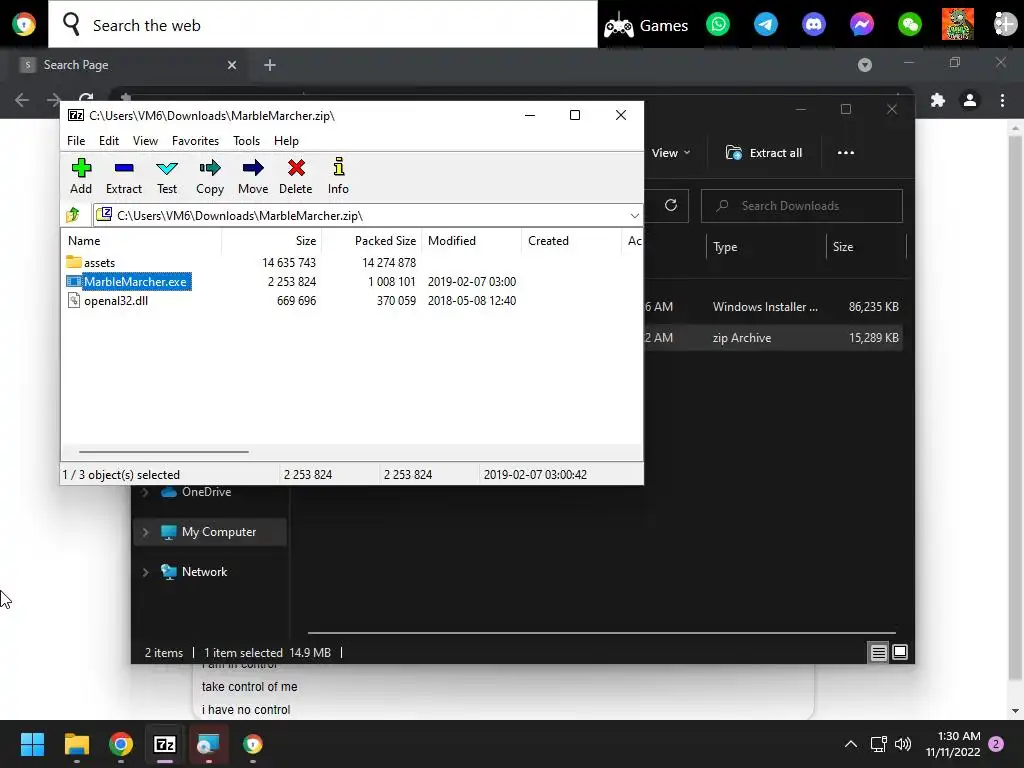This screenshot has height=768, width=1024.
Task: Open Windows Start menu
Action: coord(32,744)
